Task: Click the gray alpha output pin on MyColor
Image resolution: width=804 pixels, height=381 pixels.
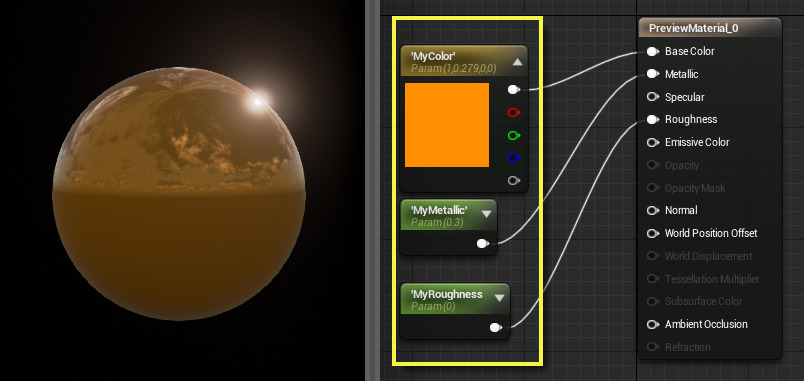Action: (x=514, y=181)
